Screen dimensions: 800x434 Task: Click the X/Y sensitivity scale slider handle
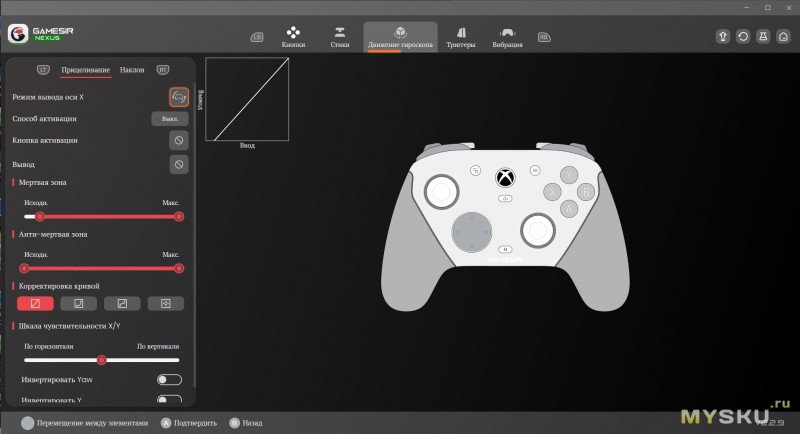pyautogui.click(x=102, y=360)
